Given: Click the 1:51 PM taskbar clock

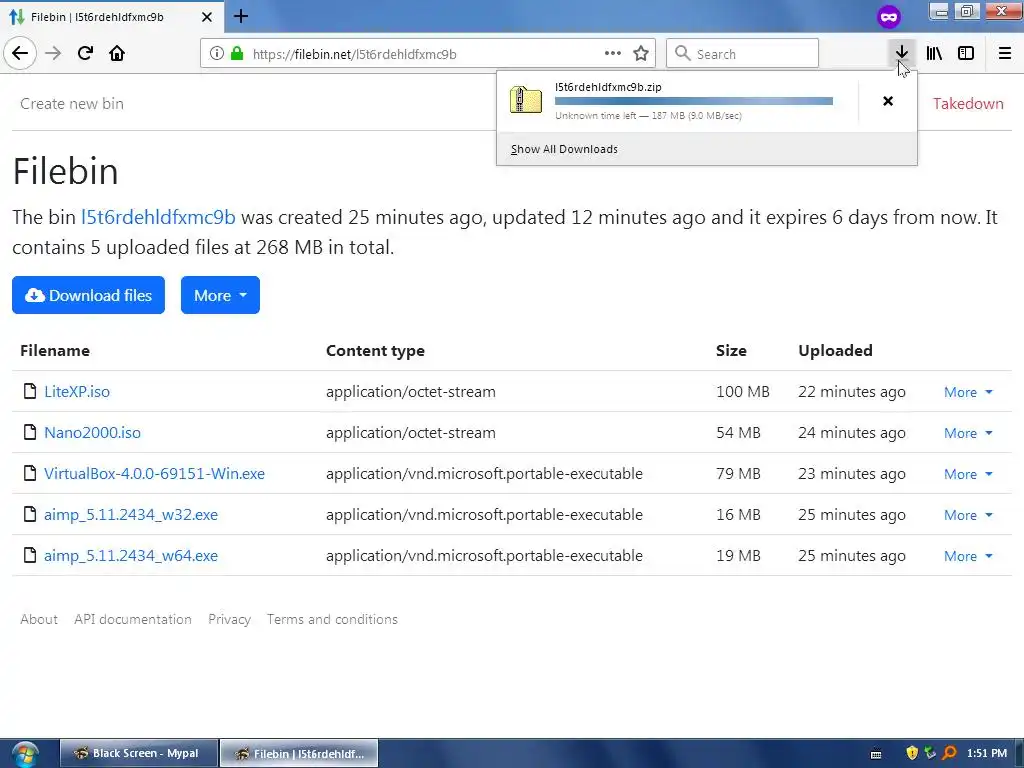Looking at the screenshot, I should click(987, 753).
